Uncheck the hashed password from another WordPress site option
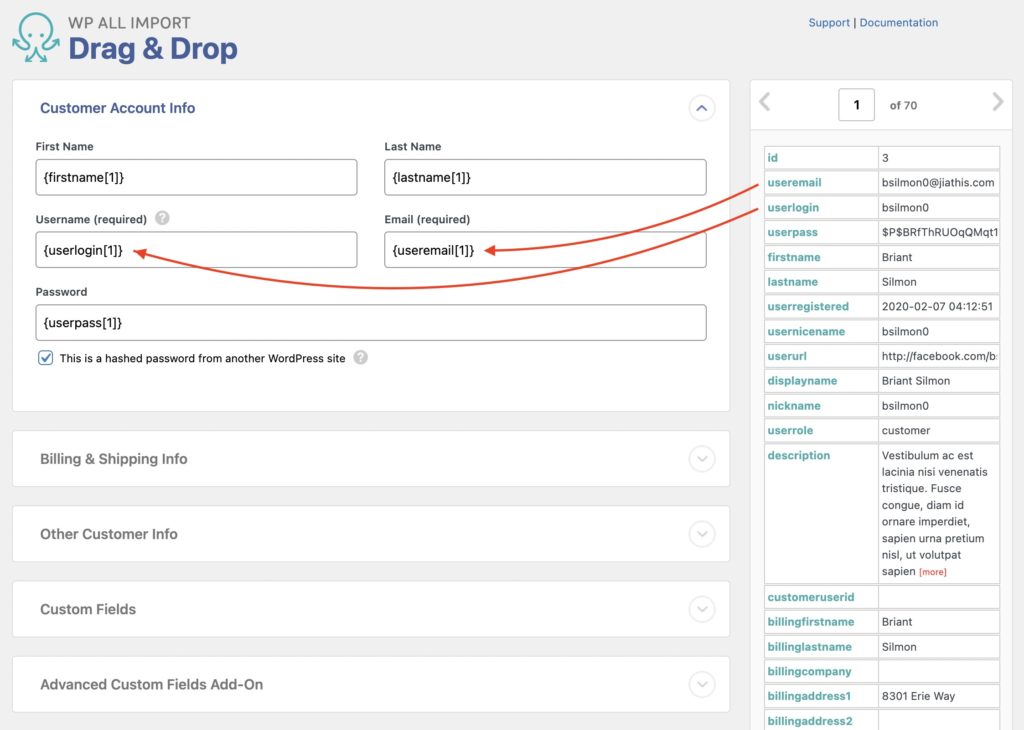Image resolution: width=1024 pixels, height=730 pixels. click(x=44, y=356)
